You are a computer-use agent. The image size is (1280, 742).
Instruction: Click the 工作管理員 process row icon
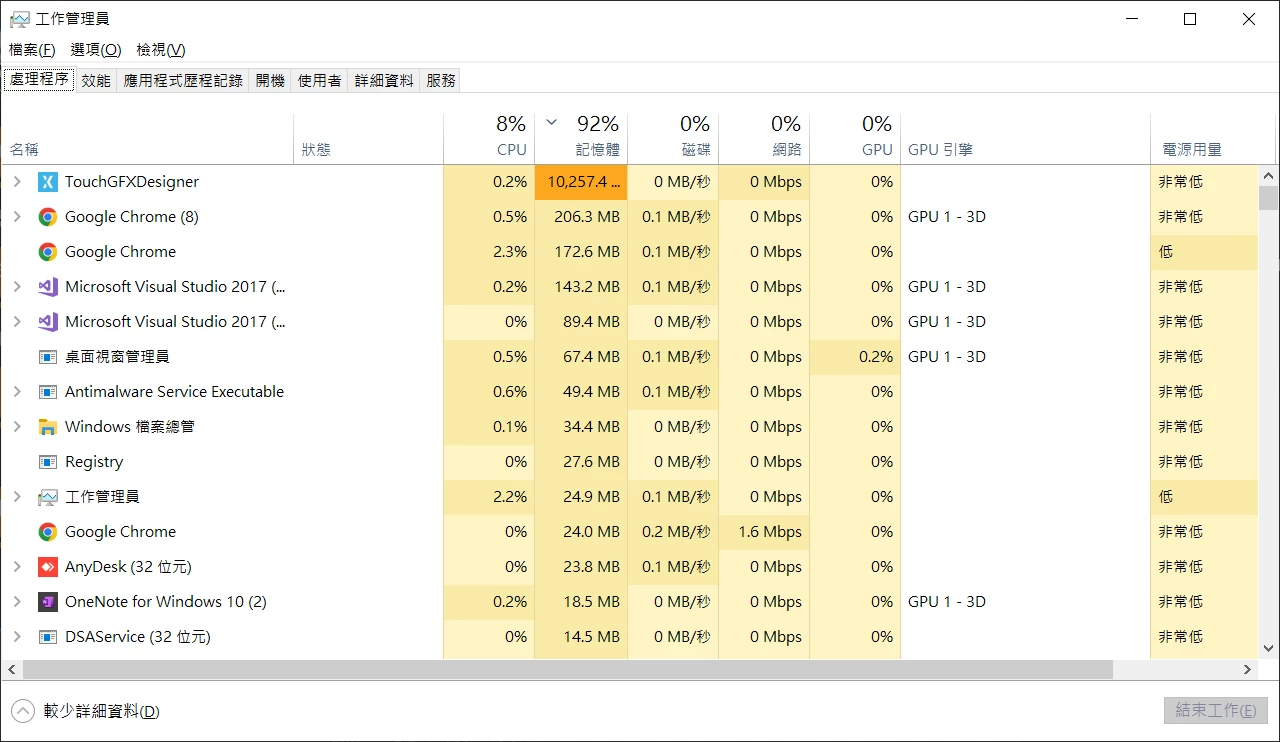click(x=47, y=497)
